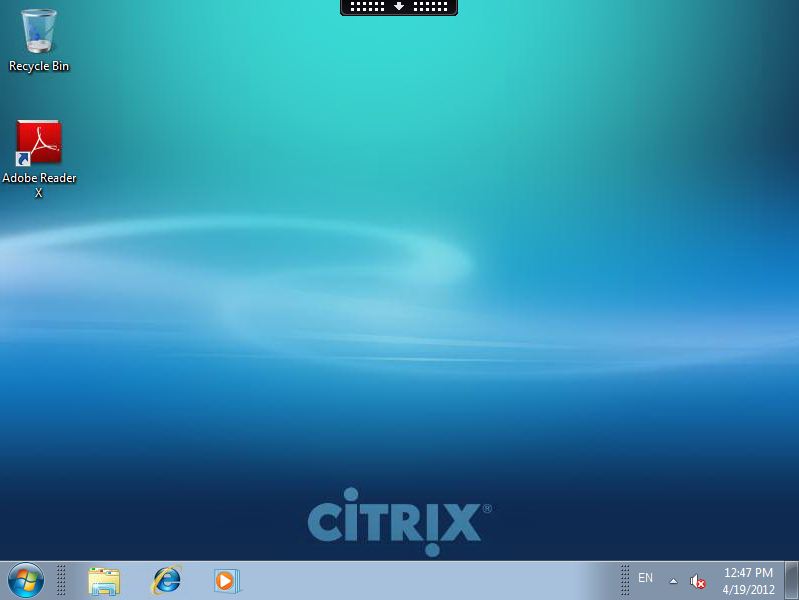This screenshot has height=600, width=799.
Task: Select the Adobe Reader X shortcut
Action: (39, 159)
